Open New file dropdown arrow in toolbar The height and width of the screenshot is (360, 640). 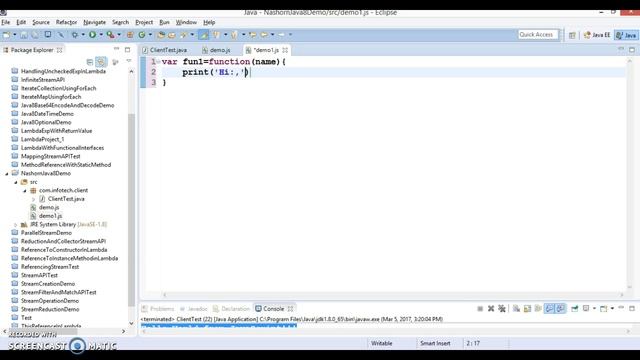(x=15, y=35)
